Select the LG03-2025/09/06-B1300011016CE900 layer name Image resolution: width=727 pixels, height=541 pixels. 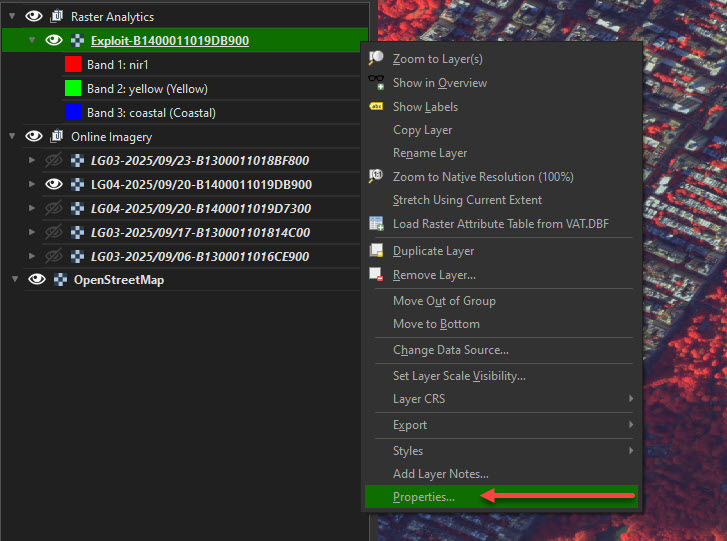pos(199,256)
